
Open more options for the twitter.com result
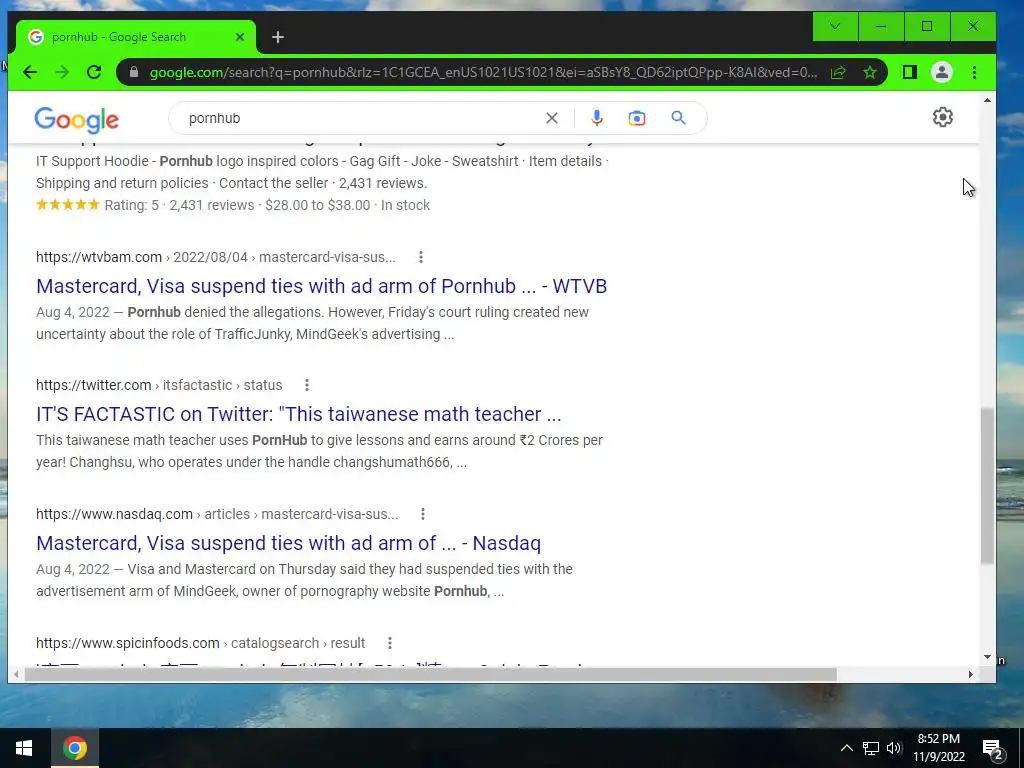point(306,385)
